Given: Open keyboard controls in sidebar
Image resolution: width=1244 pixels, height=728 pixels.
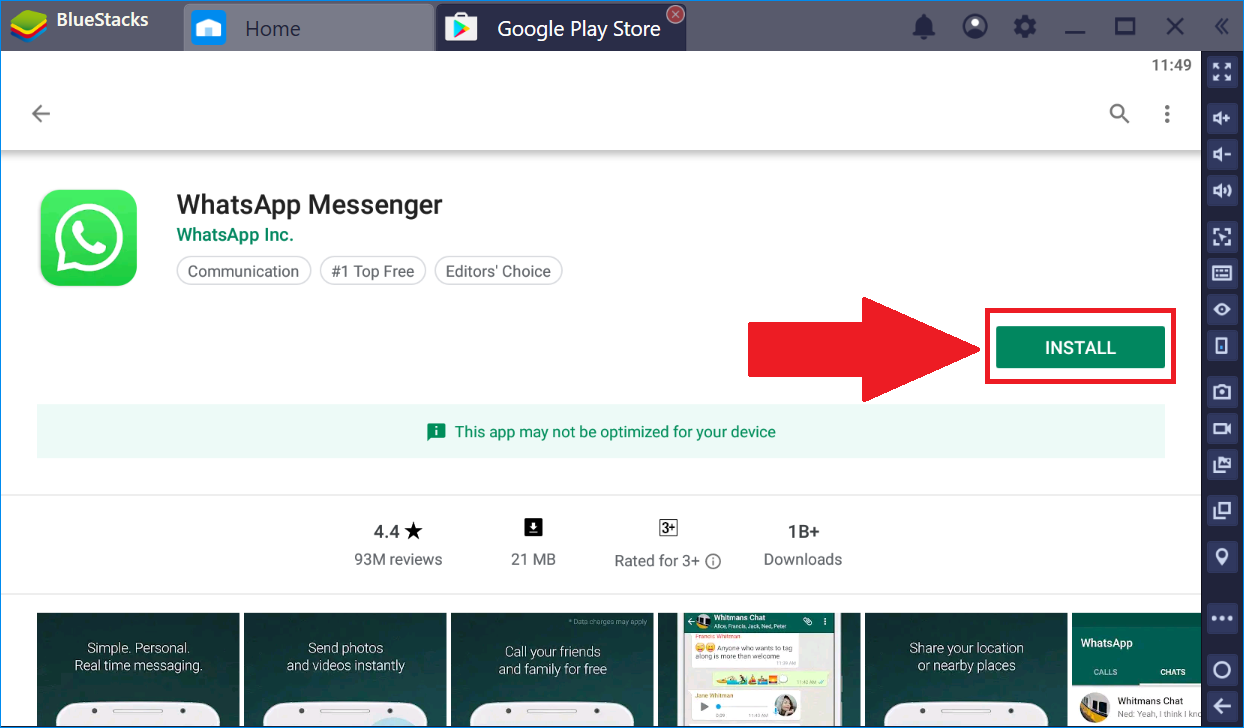Looking at the screenshot, I should click(1221, 273).
